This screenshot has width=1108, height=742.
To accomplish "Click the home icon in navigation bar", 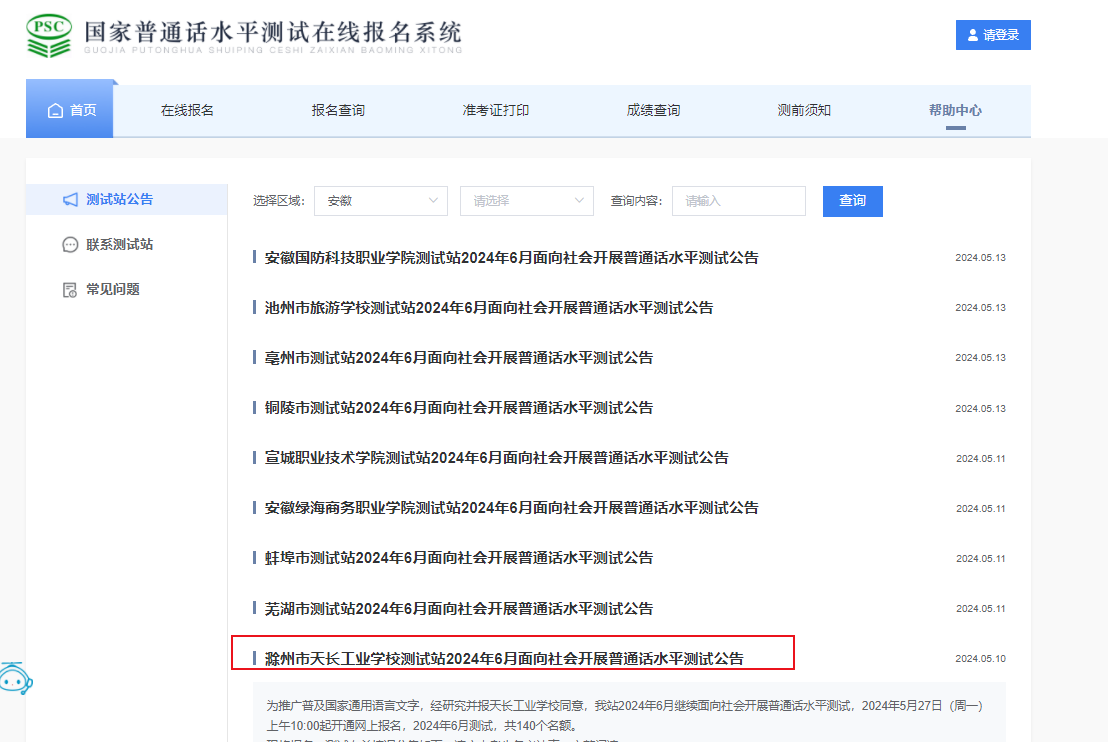I will [55, 110].
